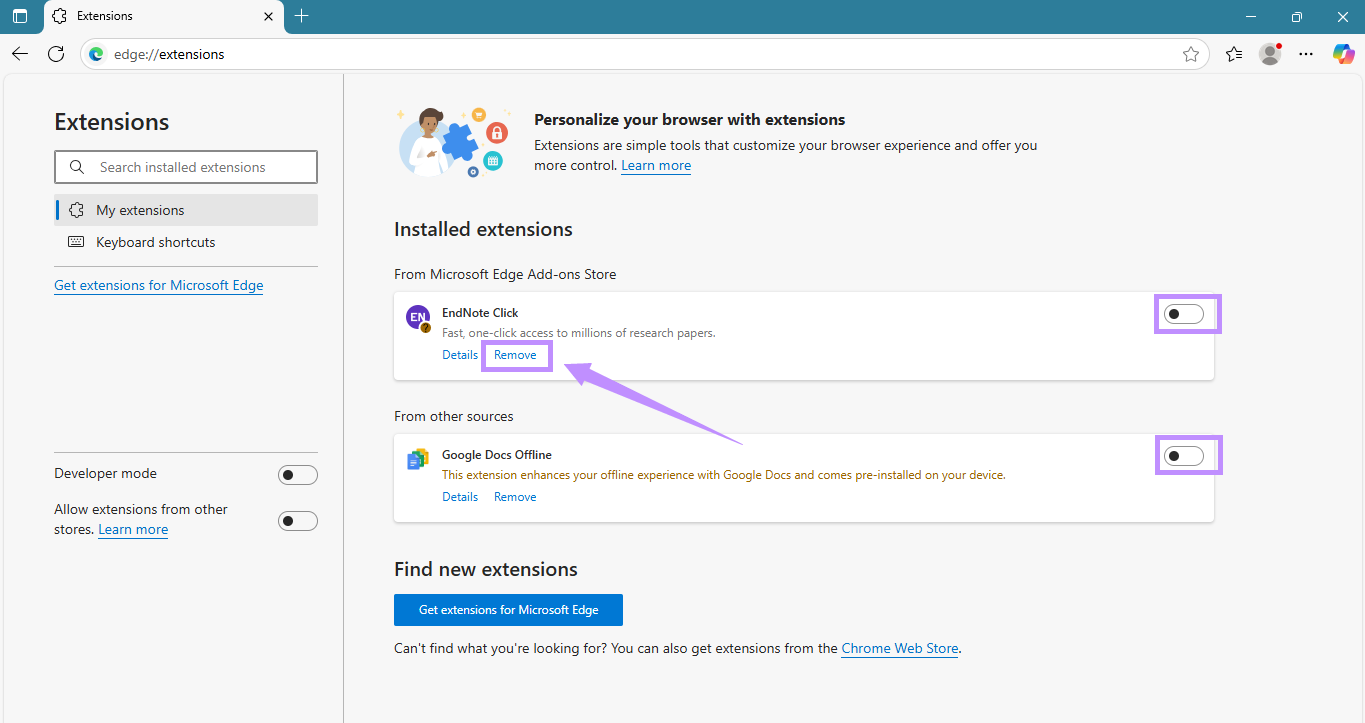Open Settings and more ellipsis menu
The height and width of the screenshot is (723, 1365).
click(1306, 54)
